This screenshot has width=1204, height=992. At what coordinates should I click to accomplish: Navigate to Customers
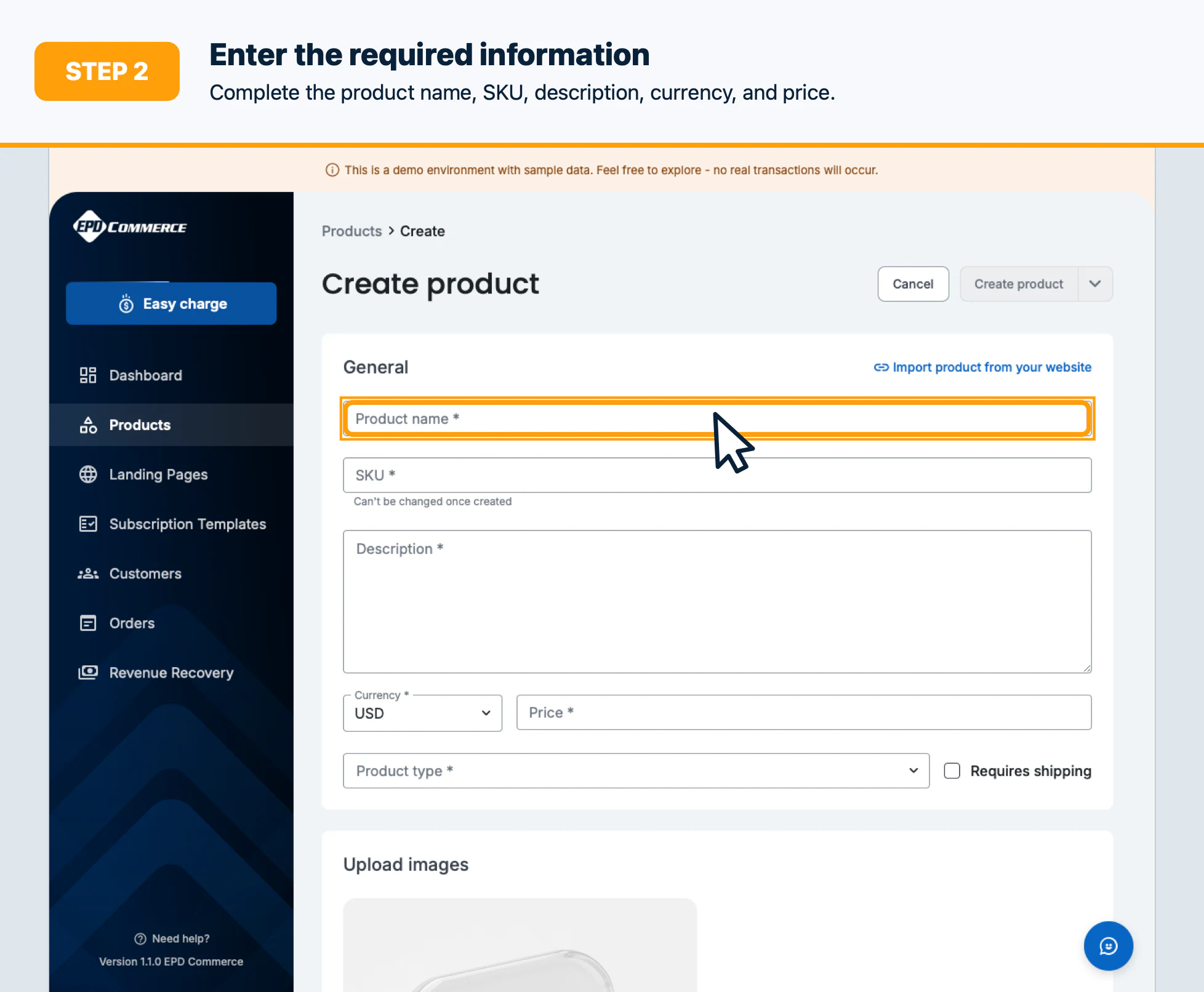[171, 574]
